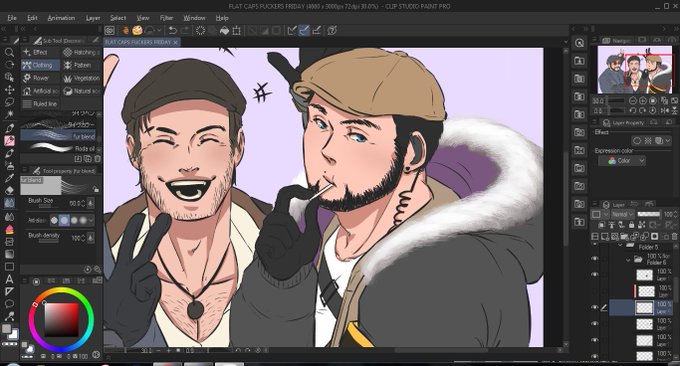Toggle brush preview lock icon in Tool property

(96, 189)
